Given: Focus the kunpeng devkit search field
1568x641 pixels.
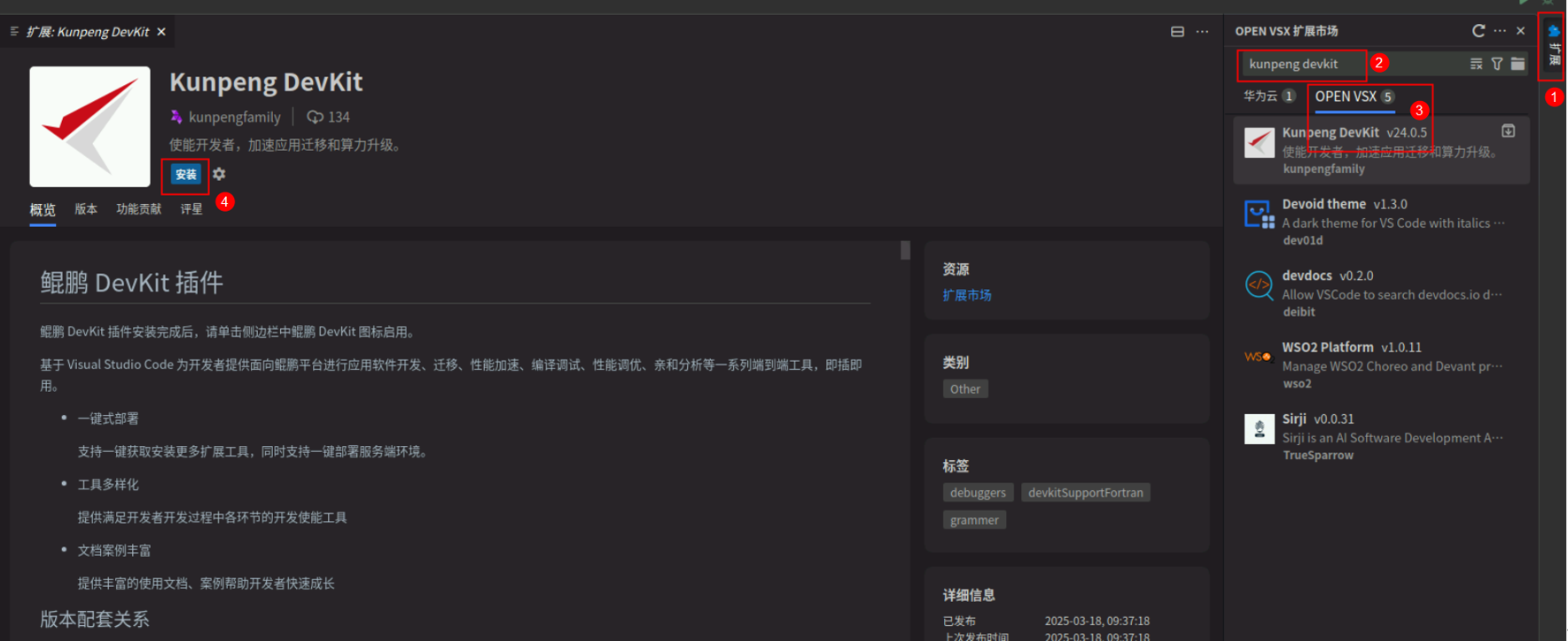Looking at the screenshot, I should point(1351,64).
